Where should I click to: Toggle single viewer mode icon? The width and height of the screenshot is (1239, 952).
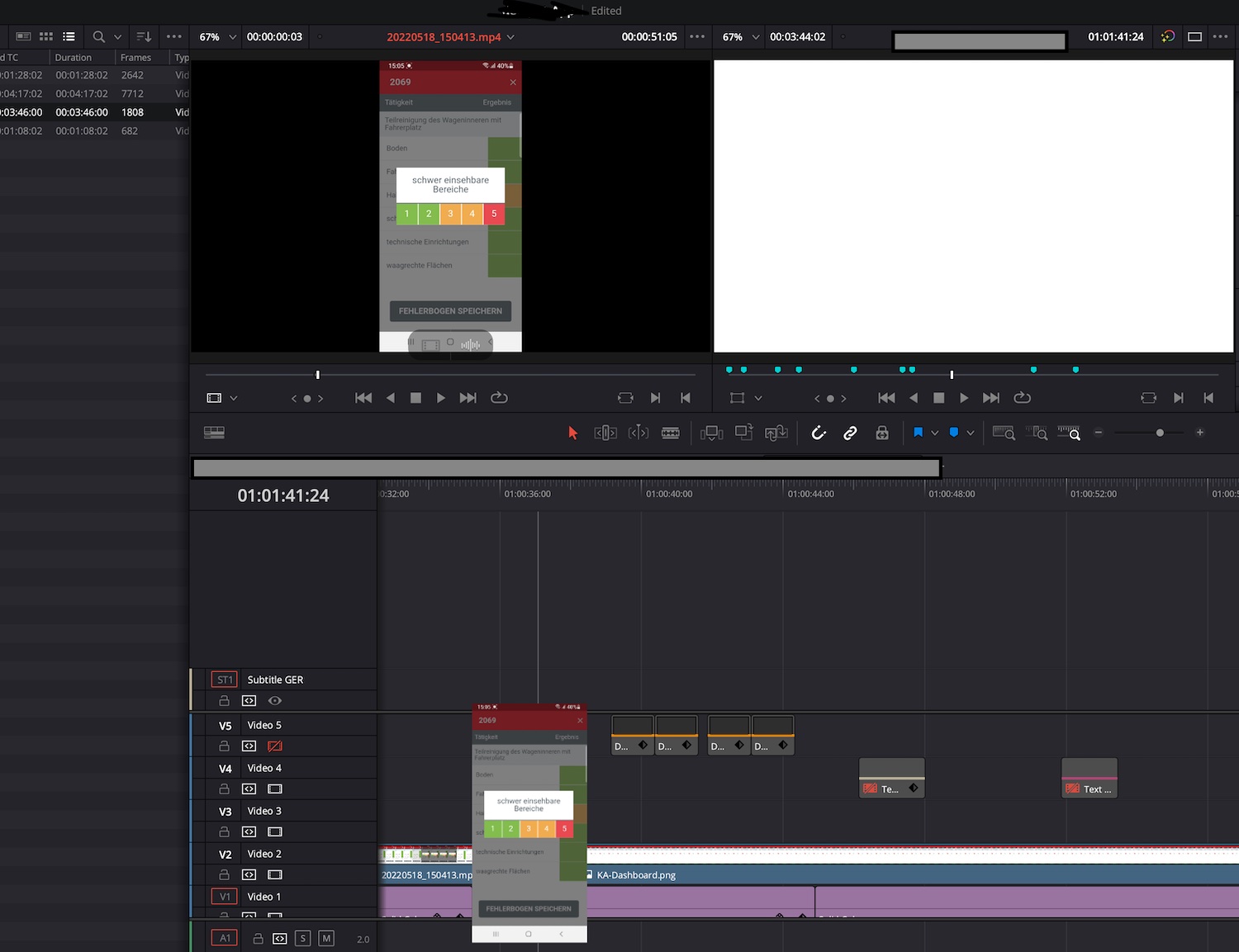(x=1194, y=36)
